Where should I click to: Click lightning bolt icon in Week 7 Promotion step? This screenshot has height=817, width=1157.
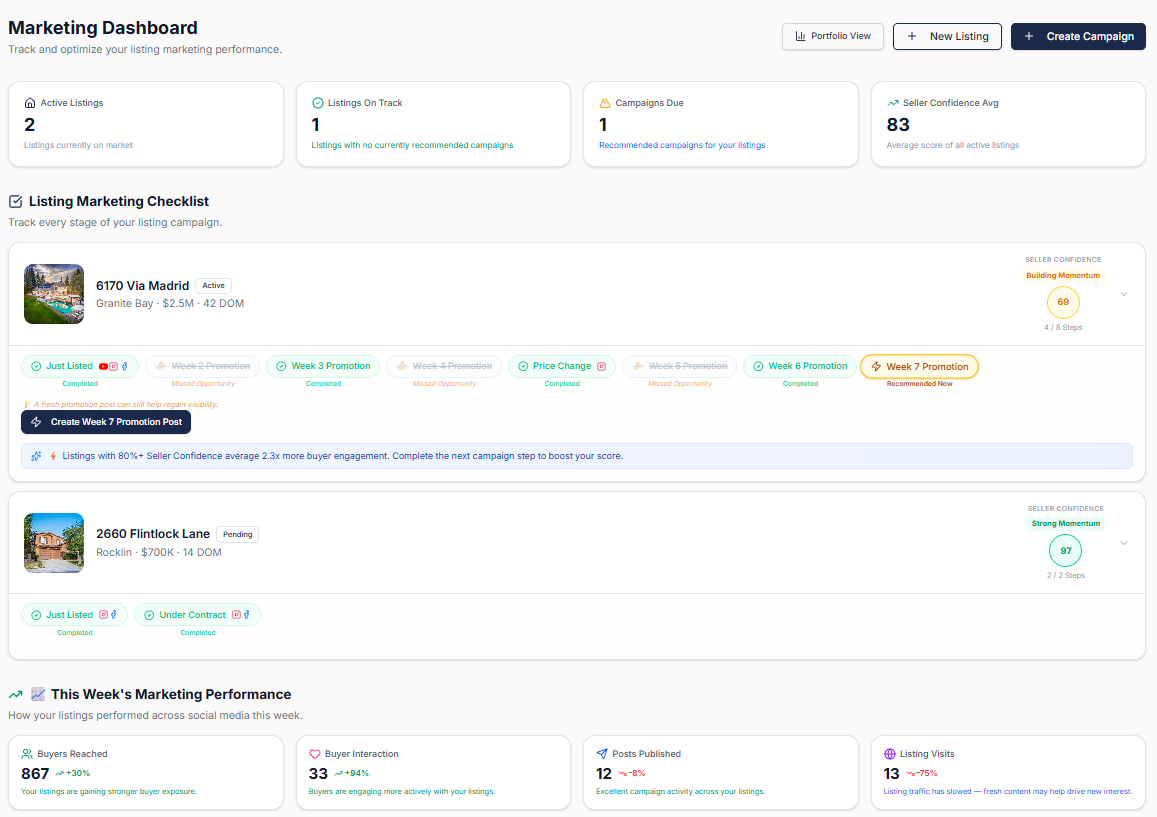pyautogui.click(x=876, y=367)
